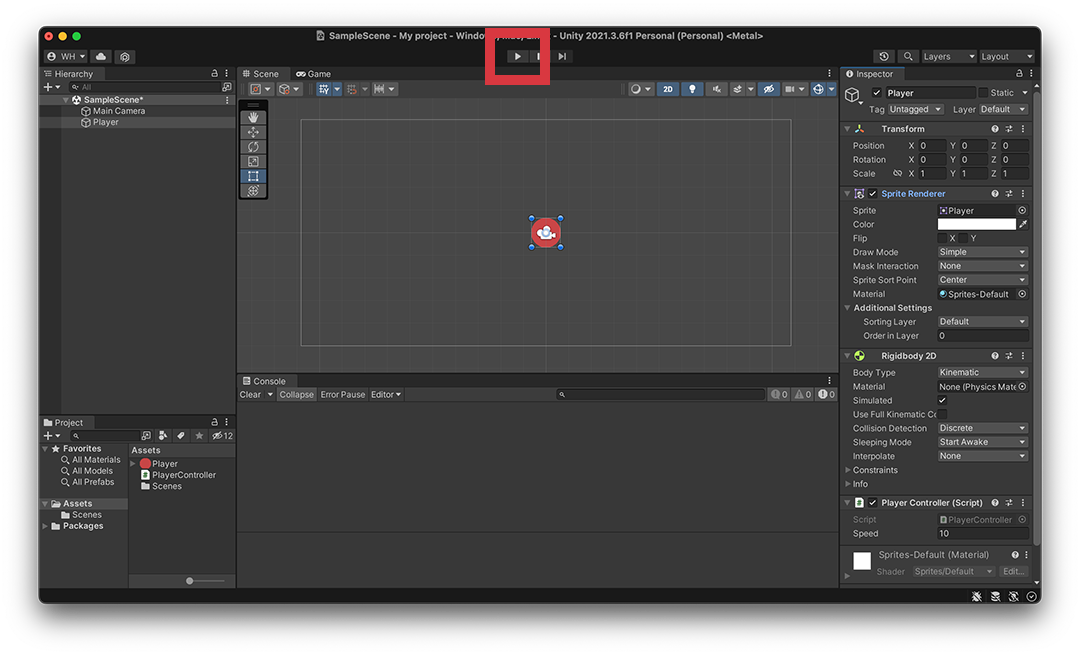Toggle the grid snapping icon
This screenshot has width=1080, height=655.
[352, 89]
